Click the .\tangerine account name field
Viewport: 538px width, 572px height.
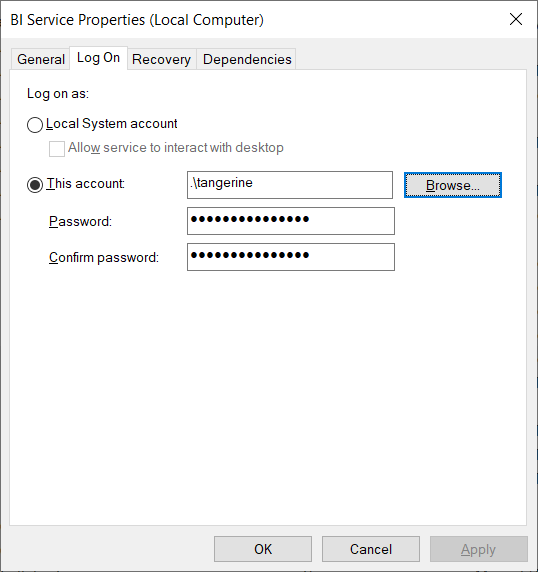click(290, 185)
